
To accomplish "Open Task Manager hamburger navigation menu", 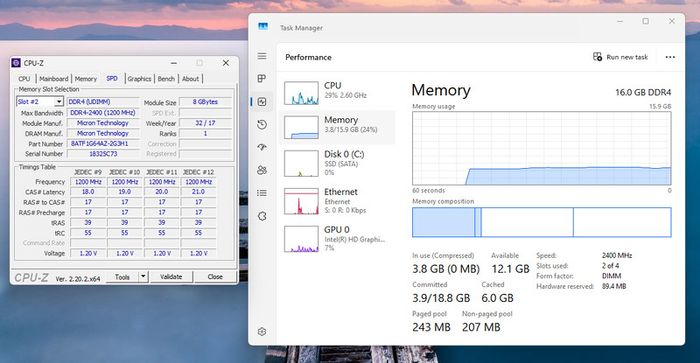I will [262, 56].
